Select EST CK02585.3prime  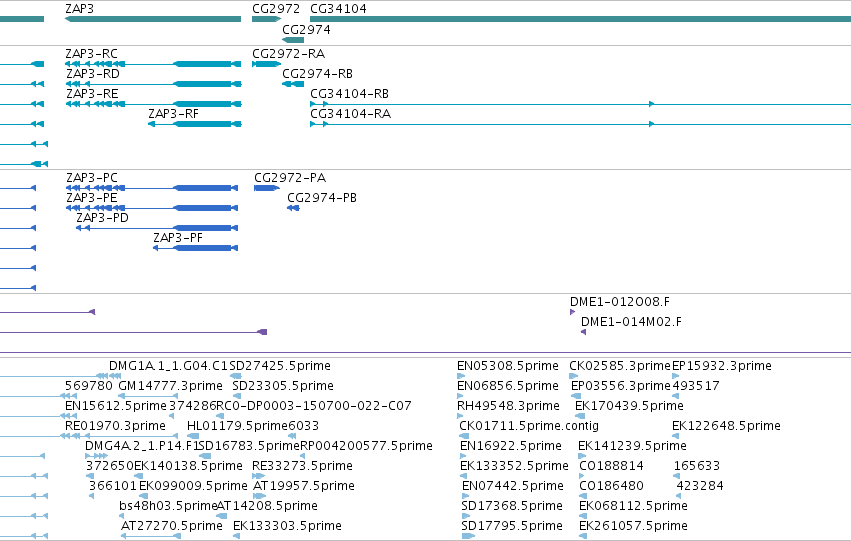pyautogui.click(x=620, y=366)
